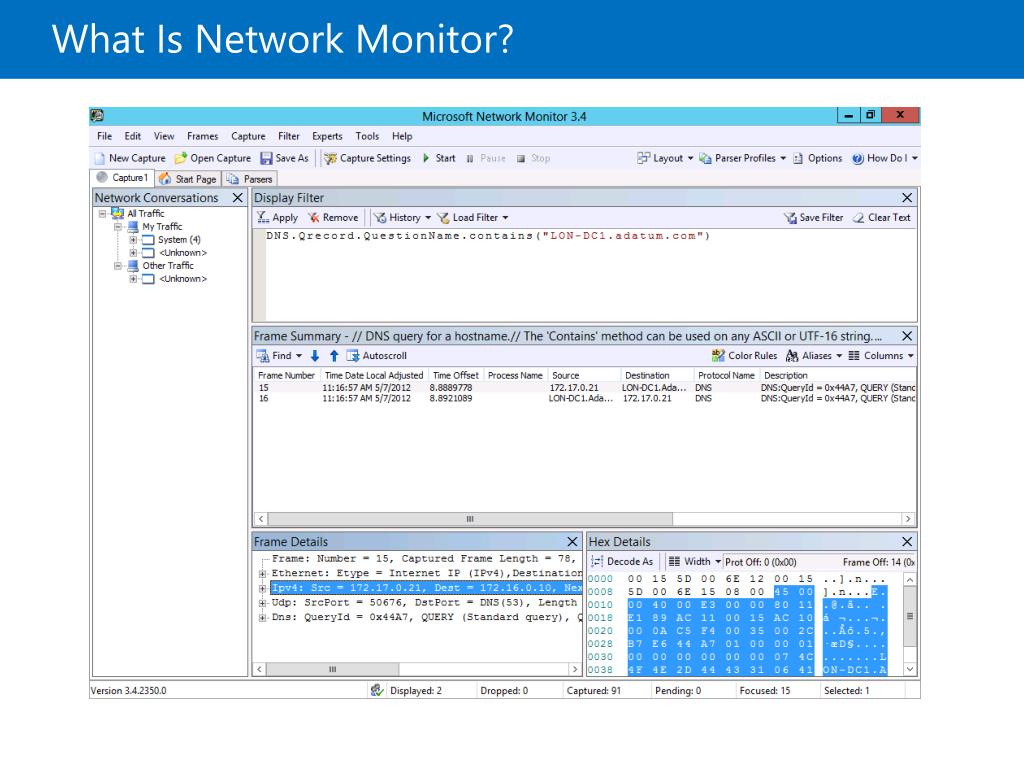Collapse the All Traffic tree node
The height and width of the screenshot is (768, 1024).
(102, 214)
